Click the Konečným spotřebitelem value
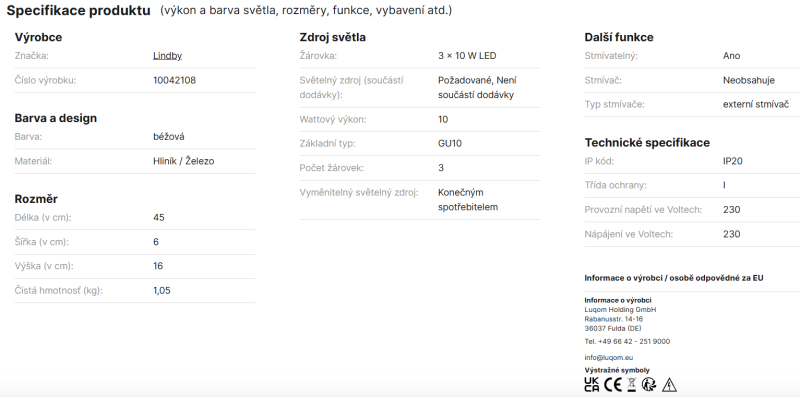This screenshot has width=800, height=397. click(468, 200)
